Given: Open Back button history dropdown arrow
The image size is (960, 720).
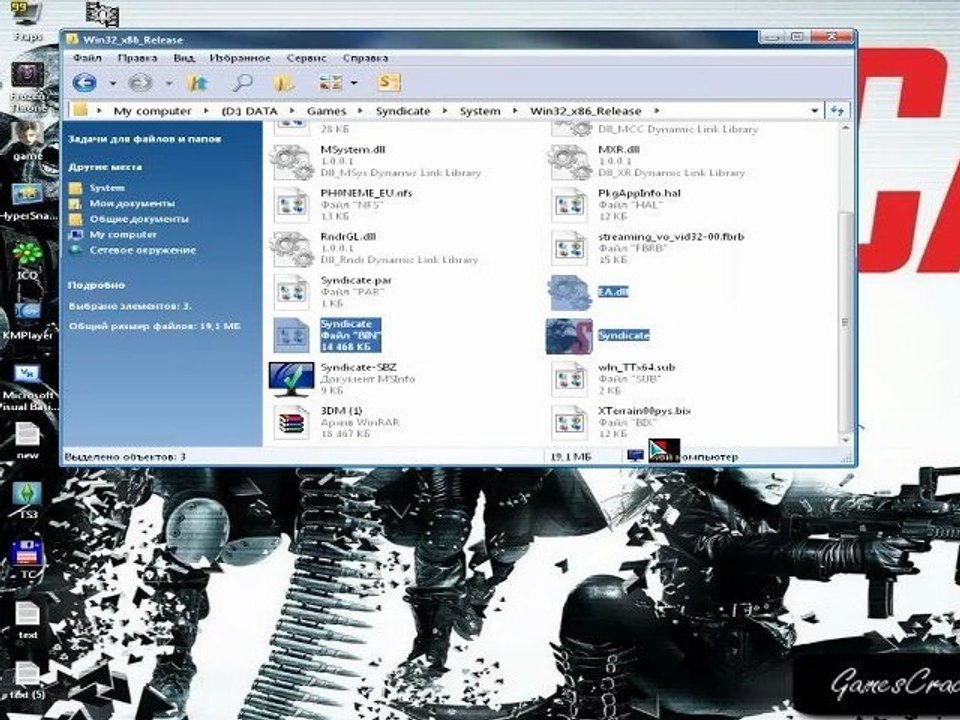Looking at the screenshot, I should tap(113, 83).
